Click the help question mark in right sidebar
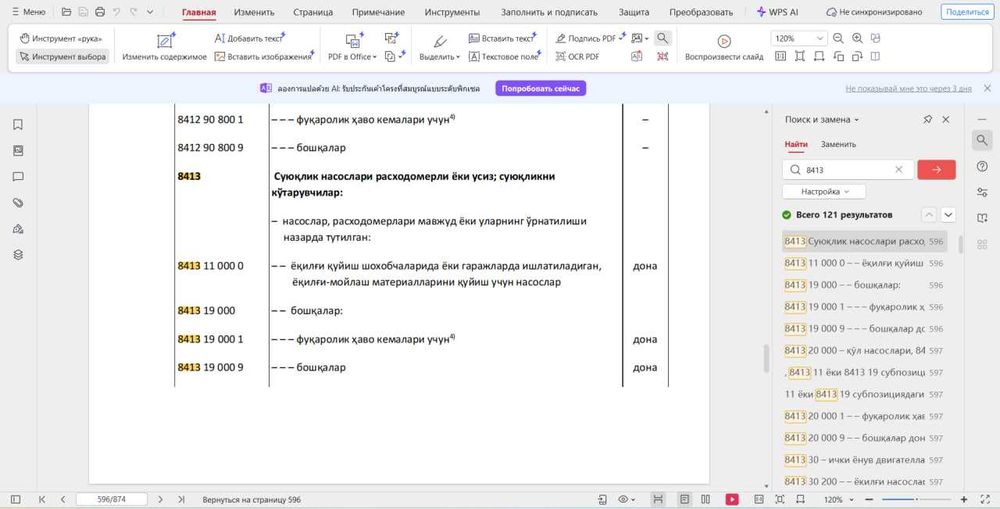The image size is (1000, 509). (x=982, y=166)
